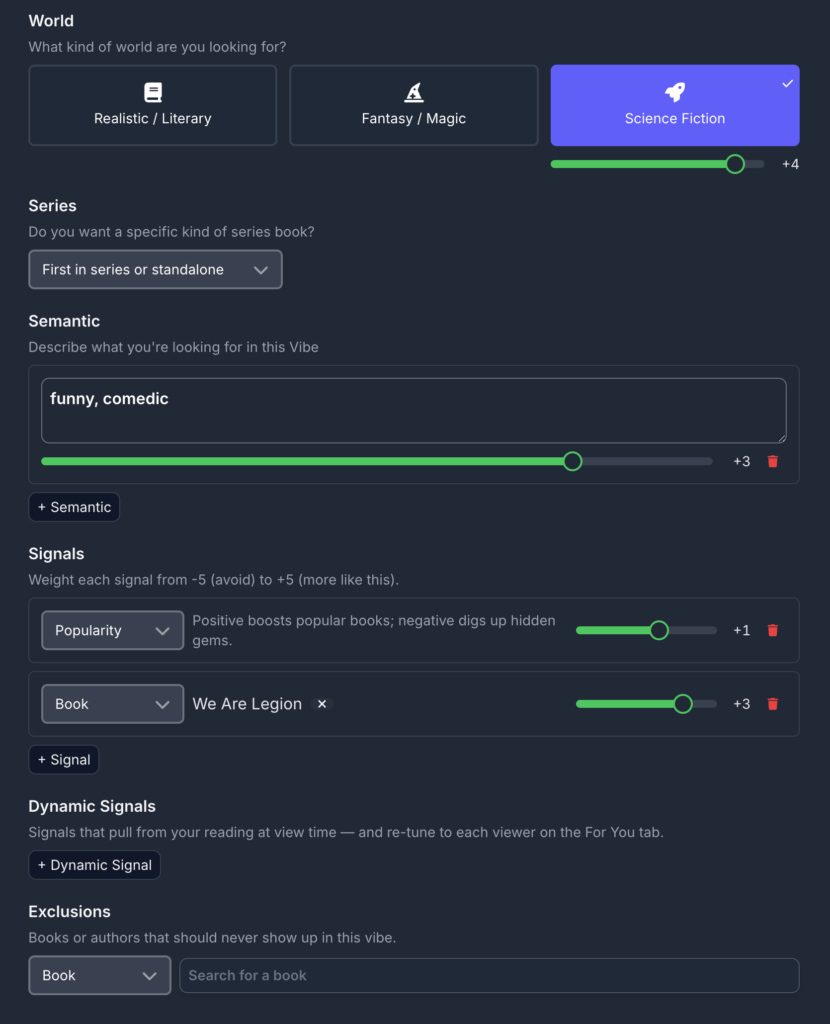This screenshot has height=1024, width=830.
Task: Click the Search for a book field
Action: (489, 976)
